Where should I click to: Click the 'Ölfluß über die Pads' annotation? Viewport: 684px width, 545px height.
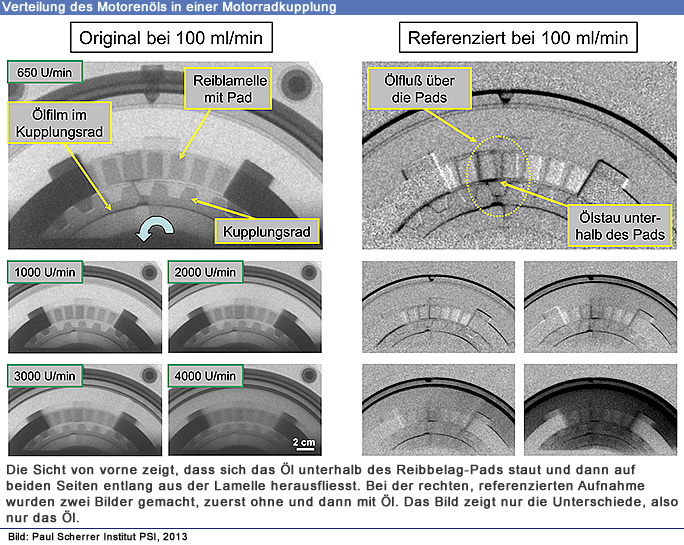click(x=419, y=89)
